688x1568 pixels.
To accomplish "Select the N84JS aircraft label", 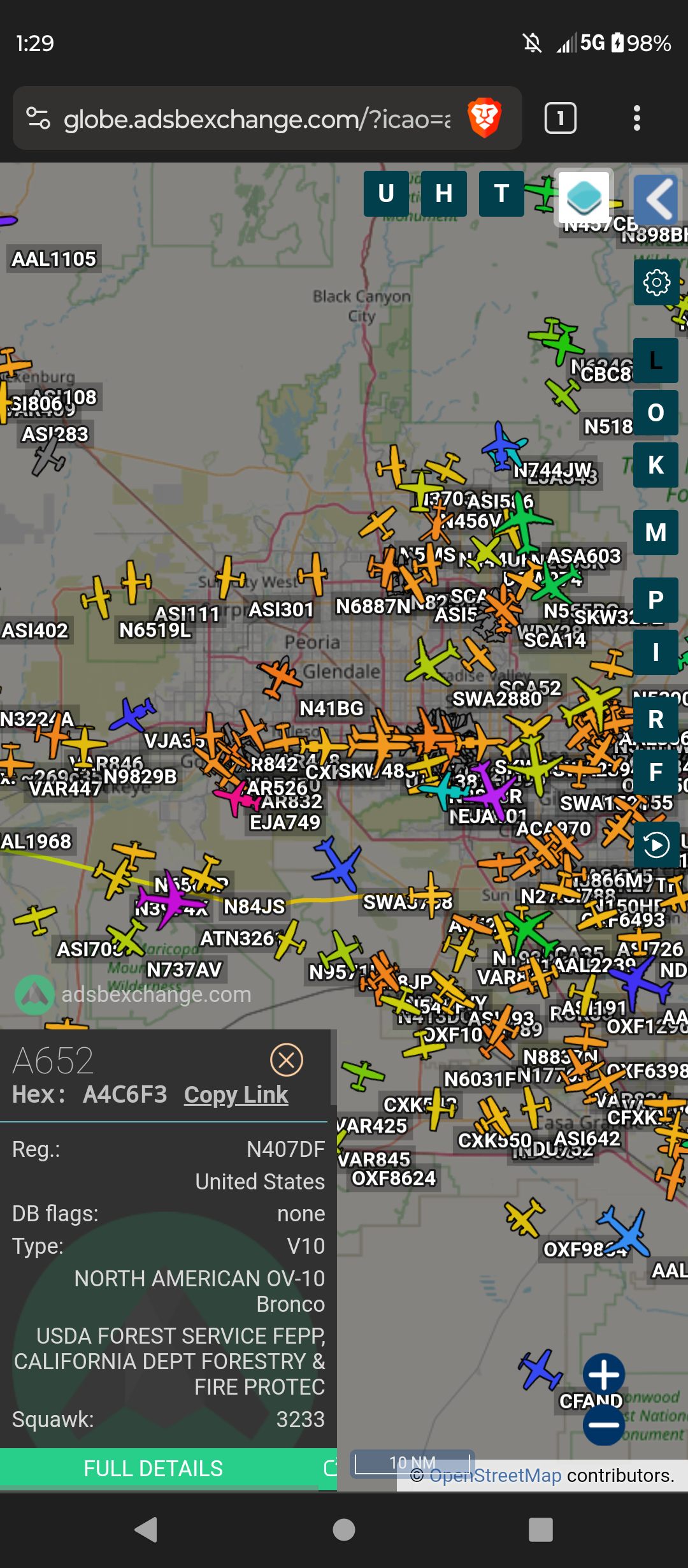I will [254, 906].
